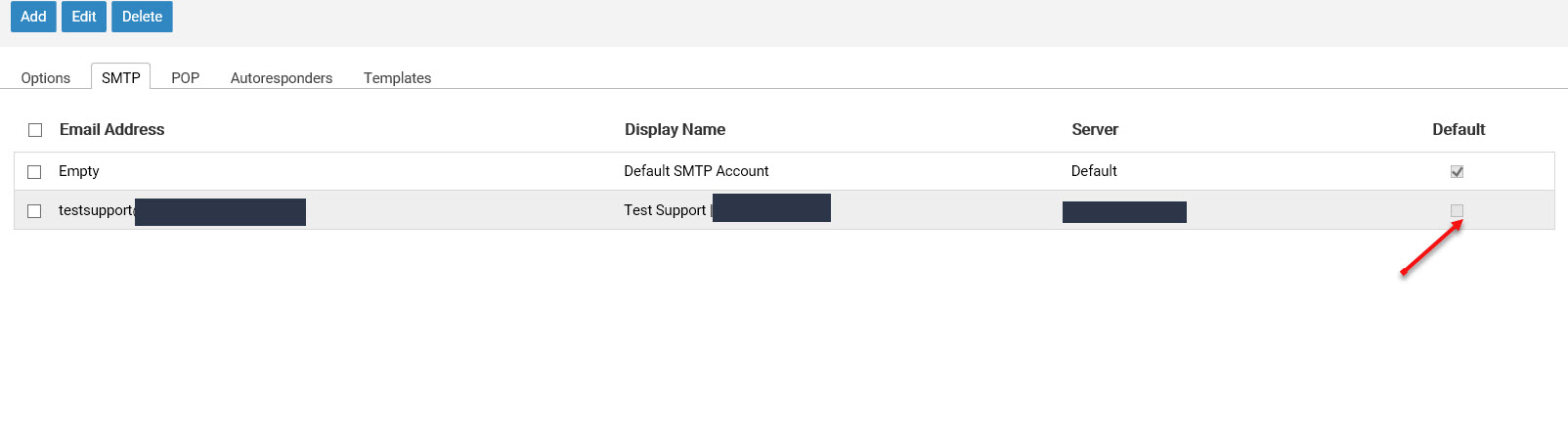Toggle the select-all checkbox in table header

click(x=35, y=130)
